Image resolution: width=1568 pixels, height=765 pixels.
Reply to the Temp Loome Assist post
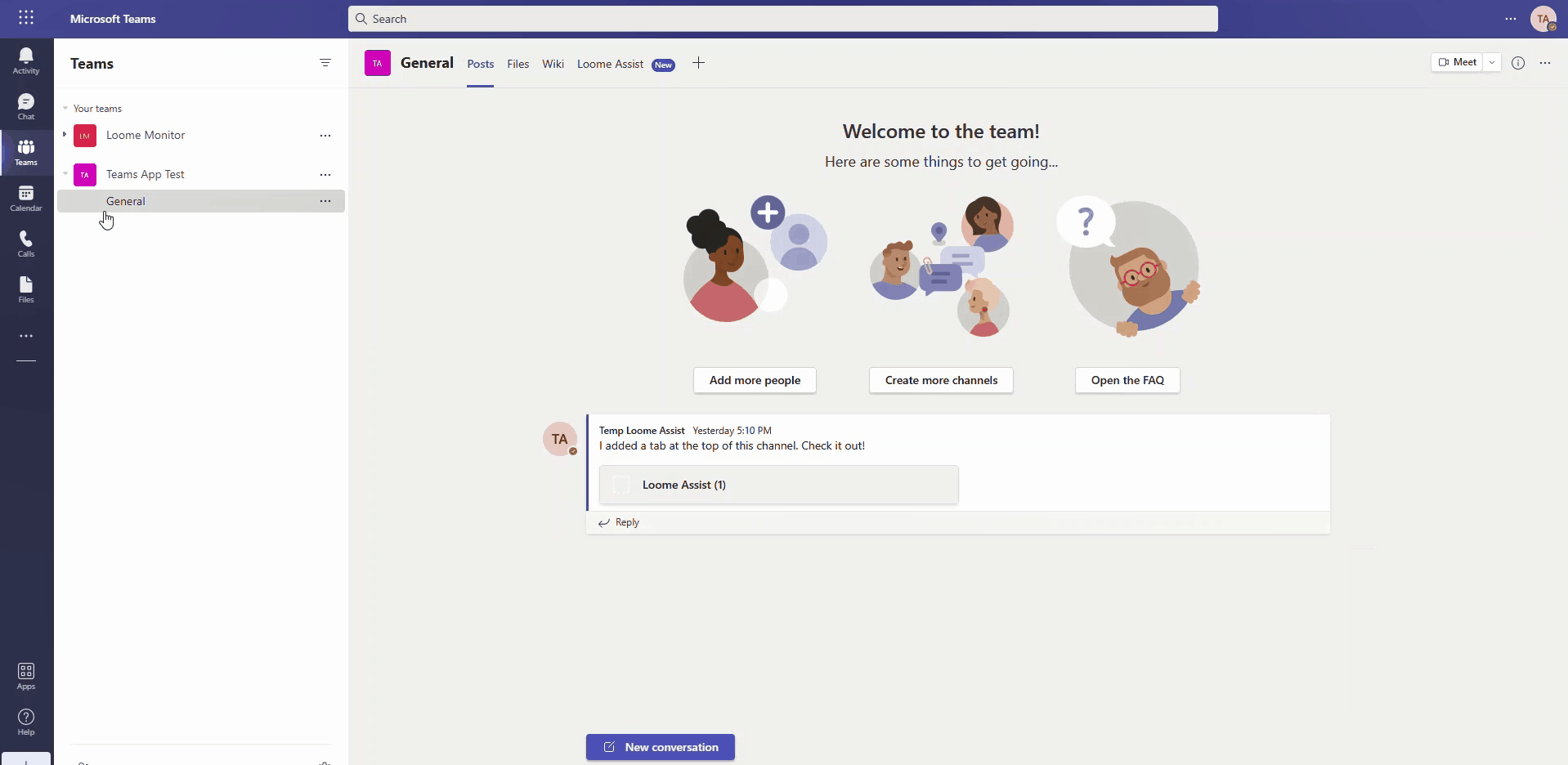[619, 522]
